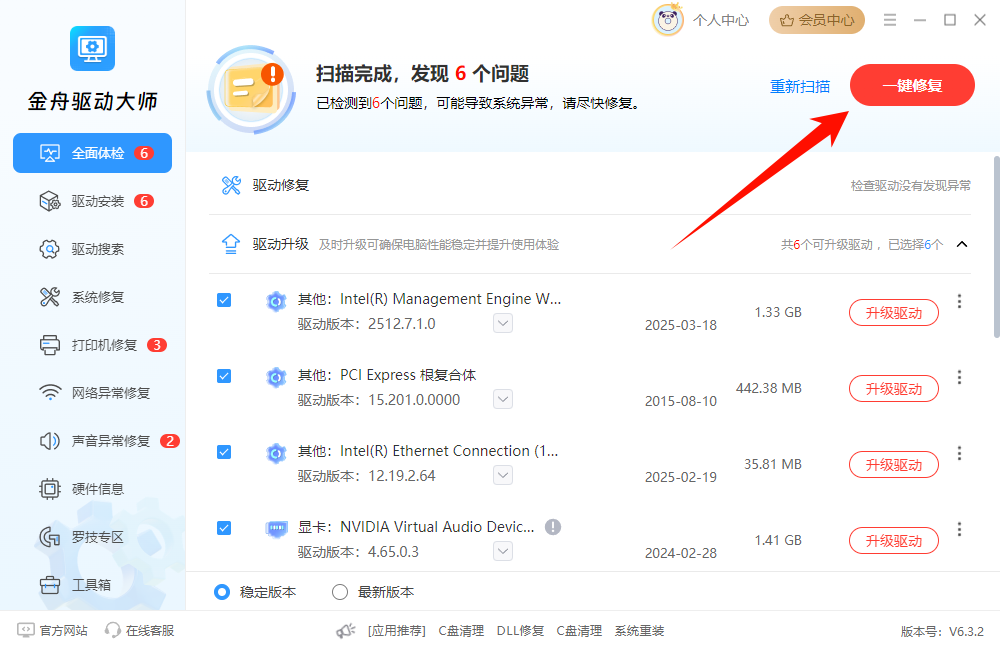The width and height of the screenshot is (1000, 650).
Task: Click the 声音异常修复 speaker icon
Action: (x=50, y=441)
